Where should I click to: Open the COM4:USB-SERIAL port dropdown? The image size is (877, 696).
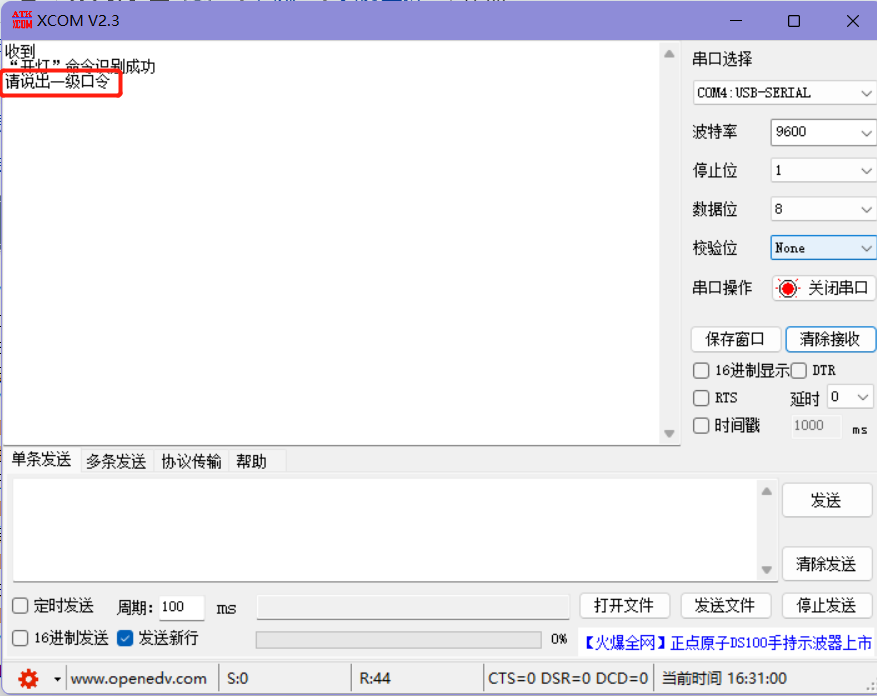tap(784, 93)
